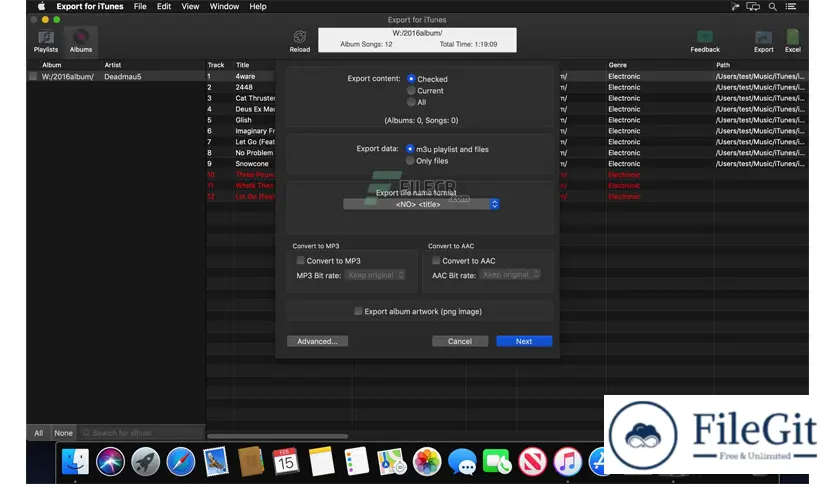Open Launchpad rocket icon in dock

tap(146, 461)
